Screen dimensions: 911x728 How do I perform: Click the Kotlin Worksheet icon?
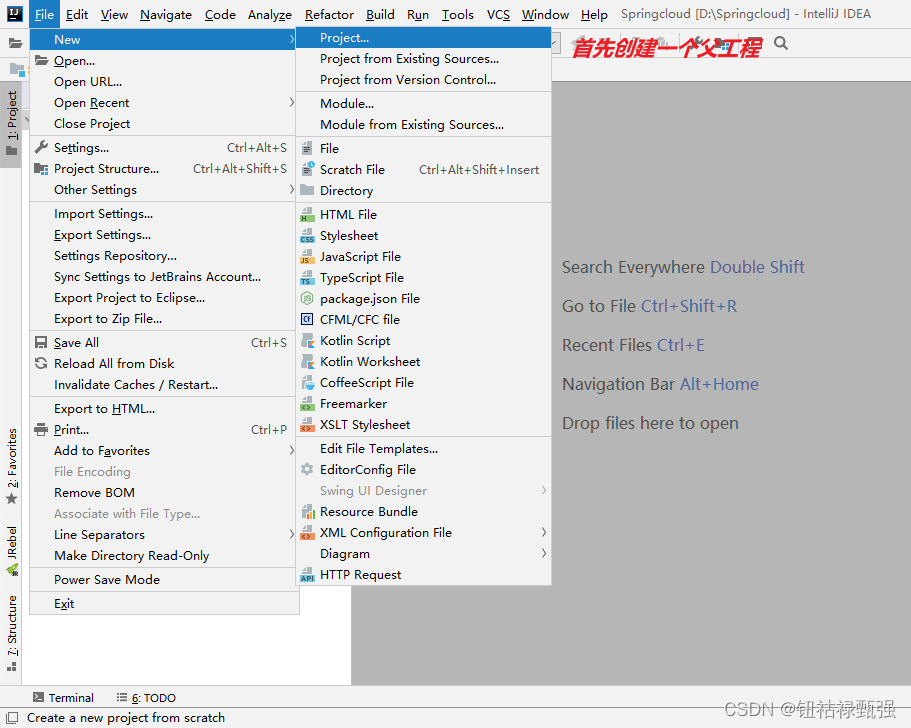pyautogui.click(x=307, y=361)
